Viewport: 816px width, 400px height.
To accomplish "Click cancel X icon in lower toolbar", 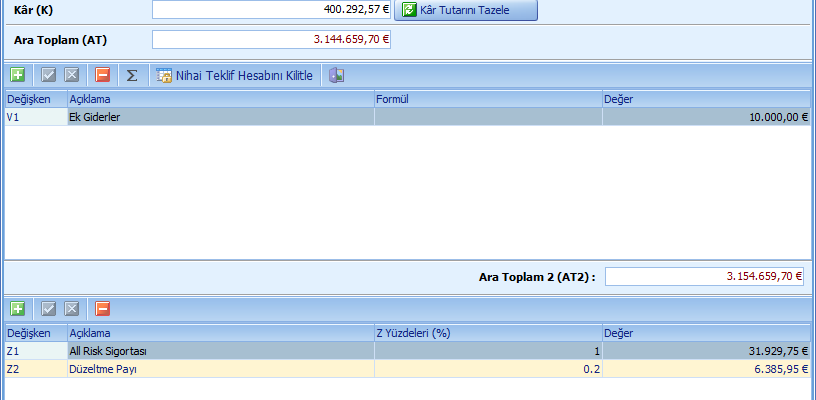I will (71, 309).
